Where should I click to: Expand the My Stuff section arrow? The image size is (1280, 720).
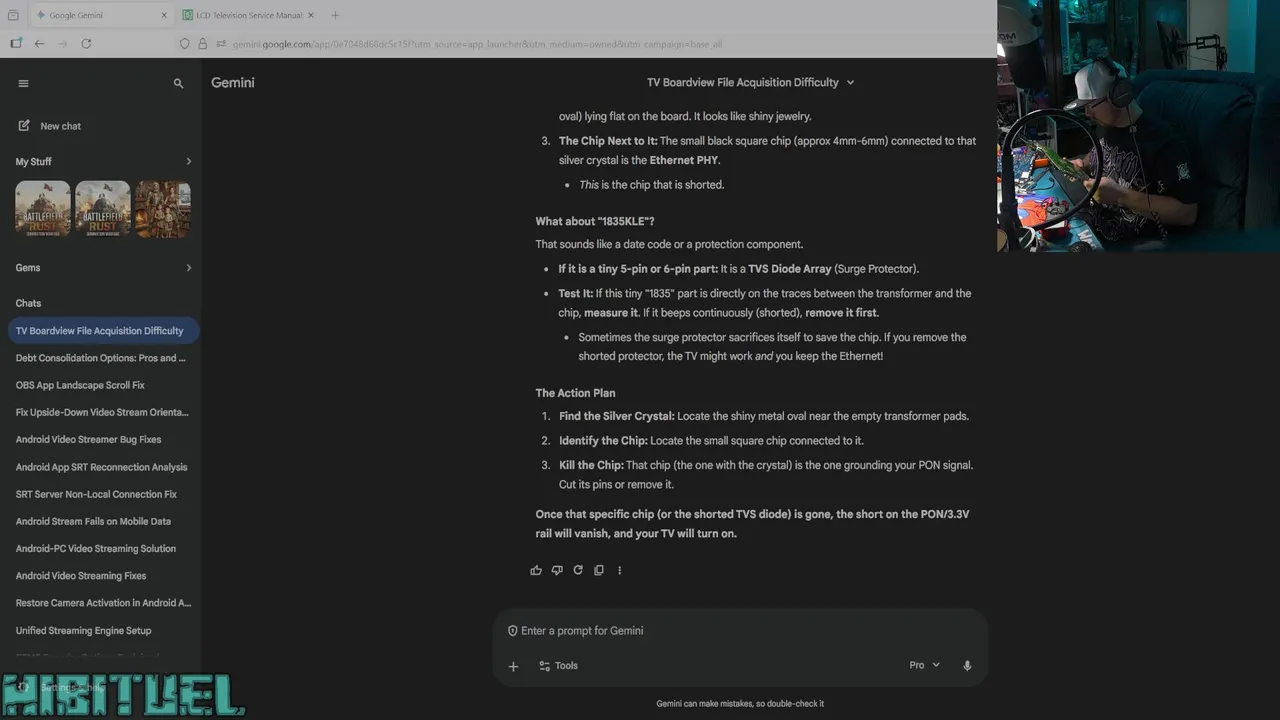pos(188,161)
